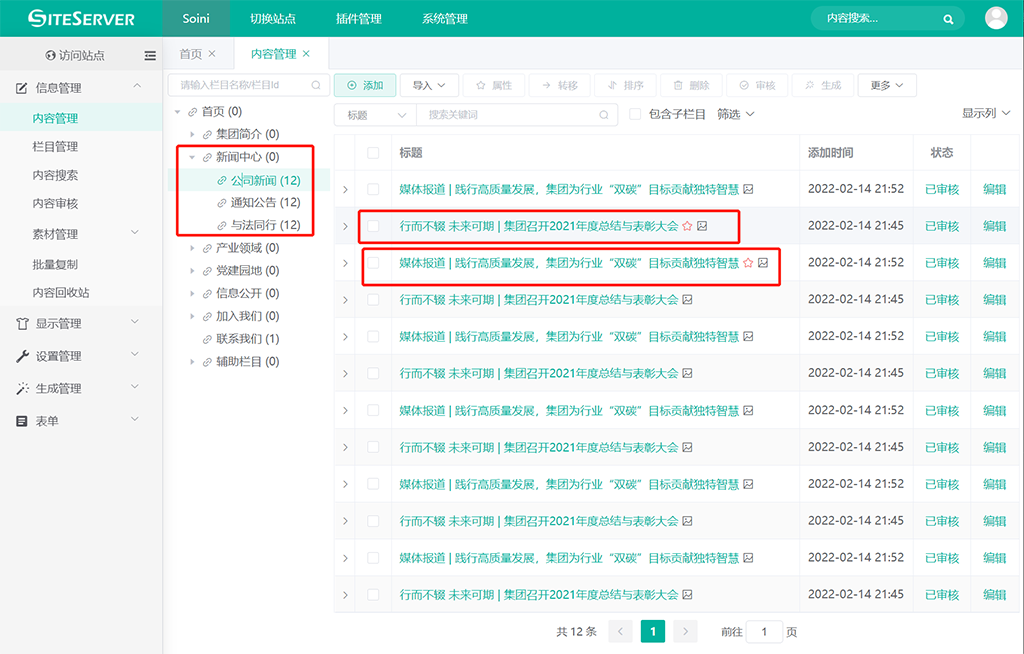Click the magnifier icon in top search
Image resolution: width=1024 pixels, height=654 pixels.
pos(948,19)
